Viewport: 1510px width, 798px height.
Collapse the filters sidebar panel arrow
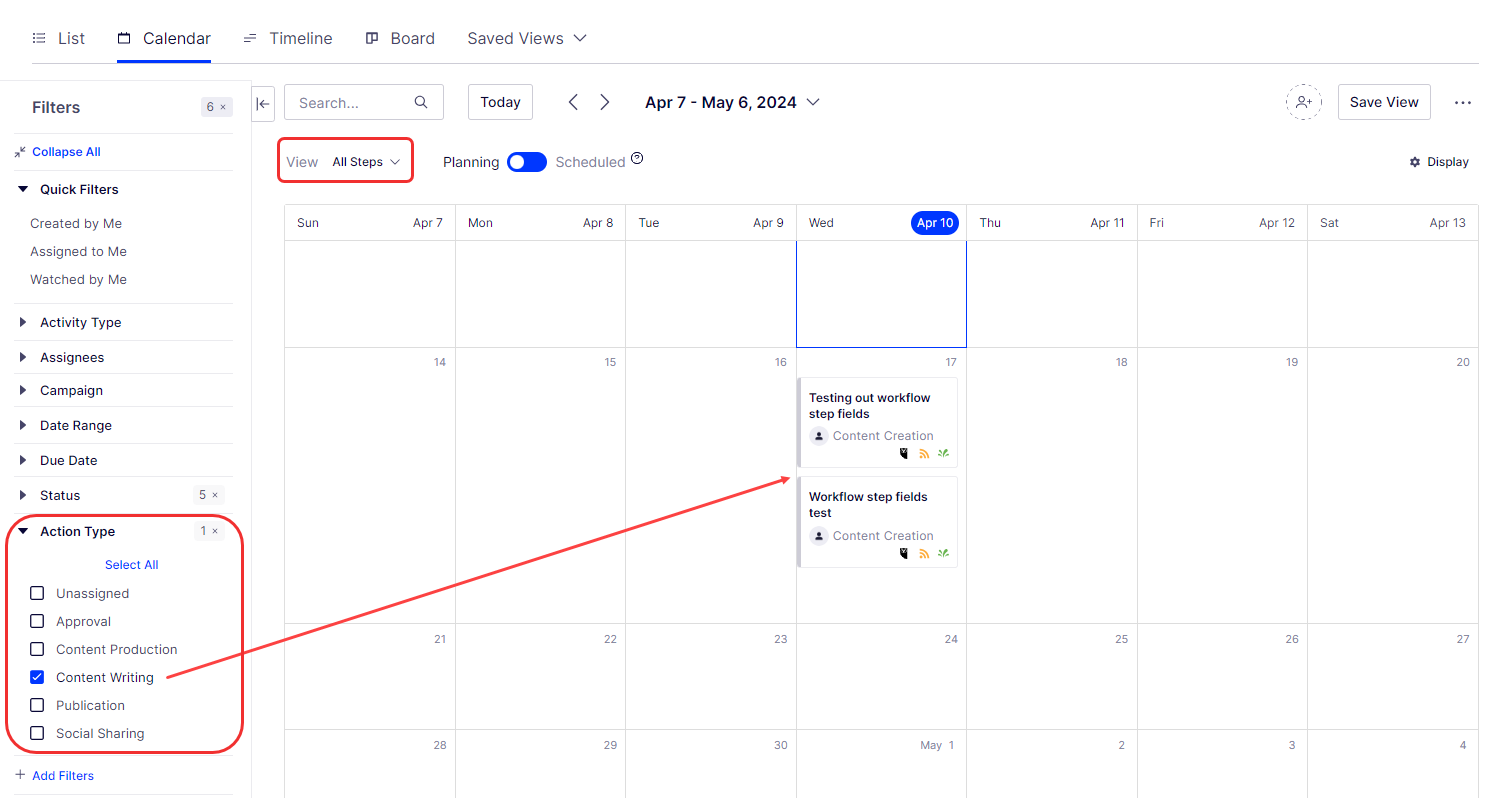264,102
